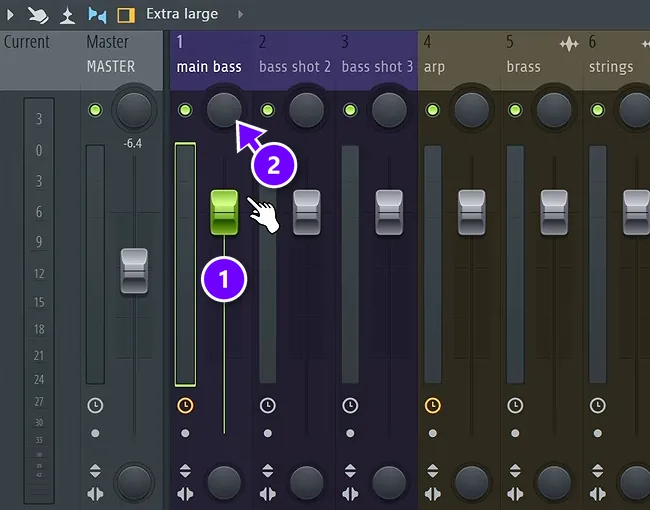The height and width of the screenshot is (510, 650).
Task: Open the mixer options menu arrow
Action: tap(10, 15)
